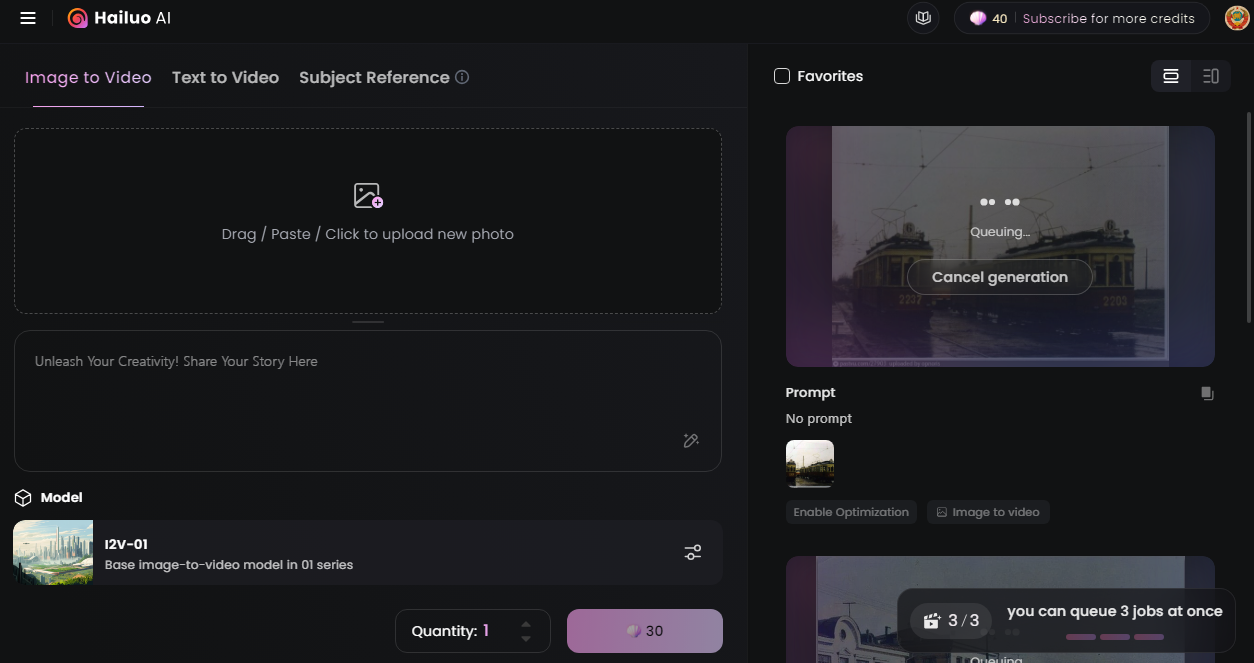Increase the Quantity value
The width and height of the screenshot is (1254, 663).
[526, 624]
